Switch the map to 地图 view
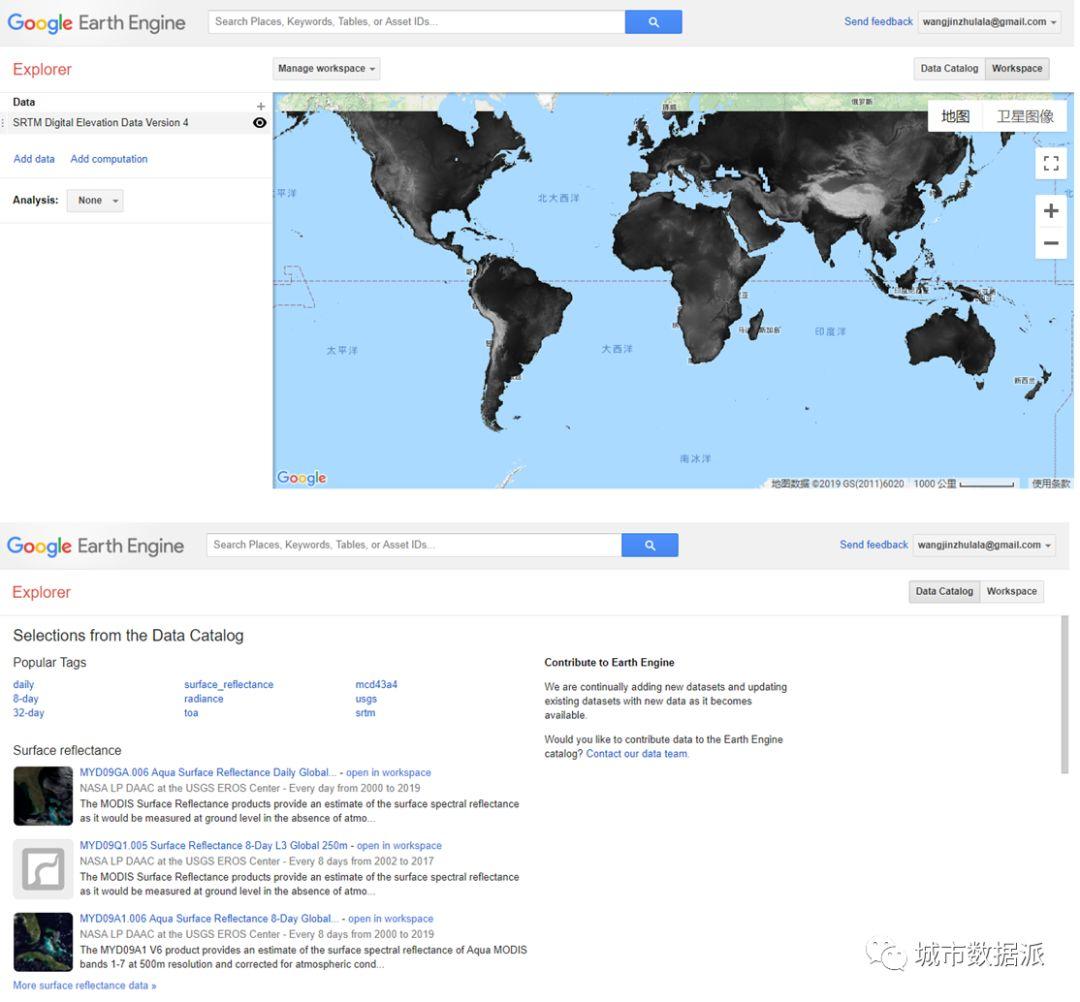 (x=955, y=116)
